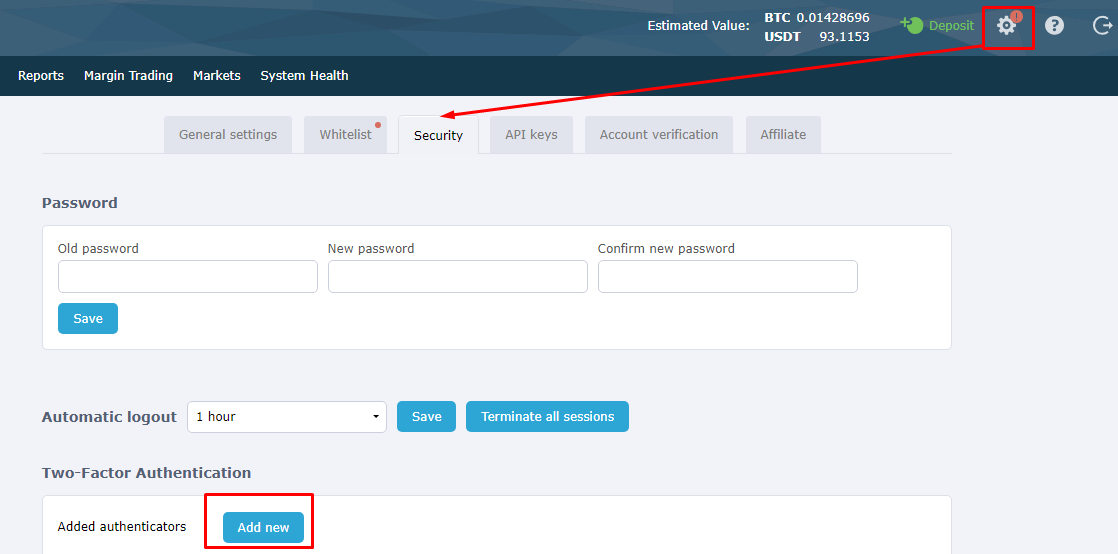Open the Account verification tab
This screenshot has width=1118, height=554.
[659, 135]
